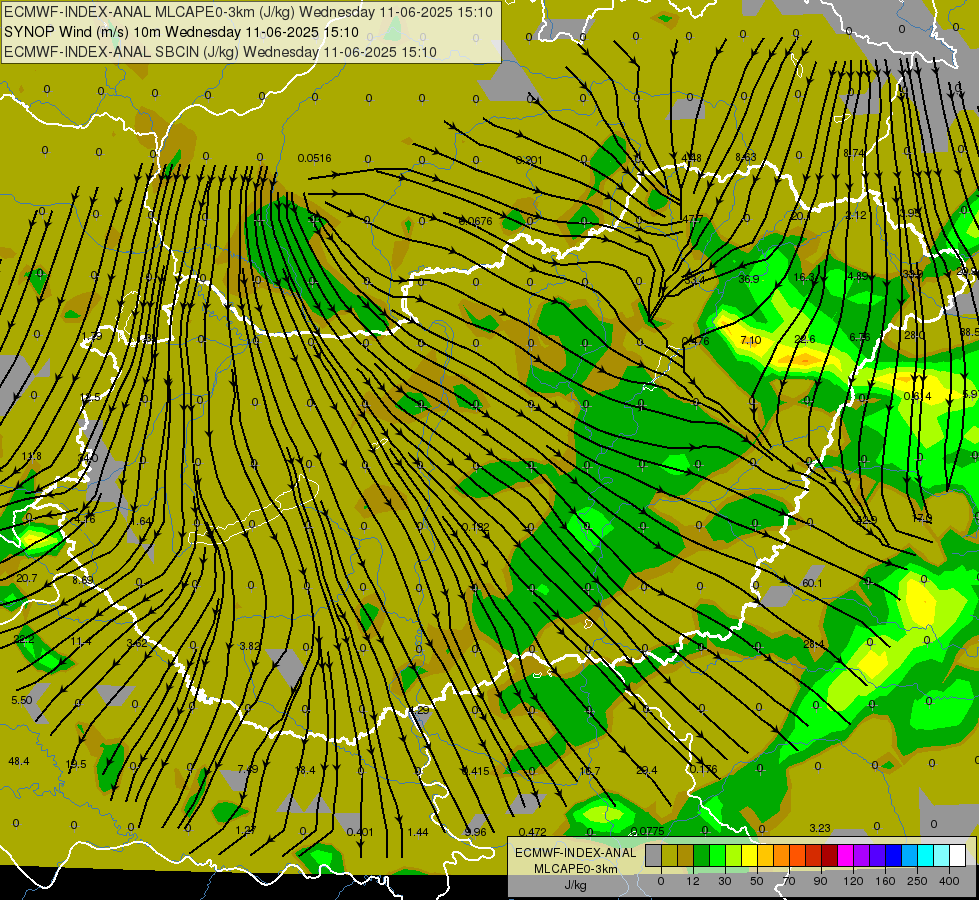Click the map value 3.23
The image size is (979, 900).
click(x=820, y=828)
